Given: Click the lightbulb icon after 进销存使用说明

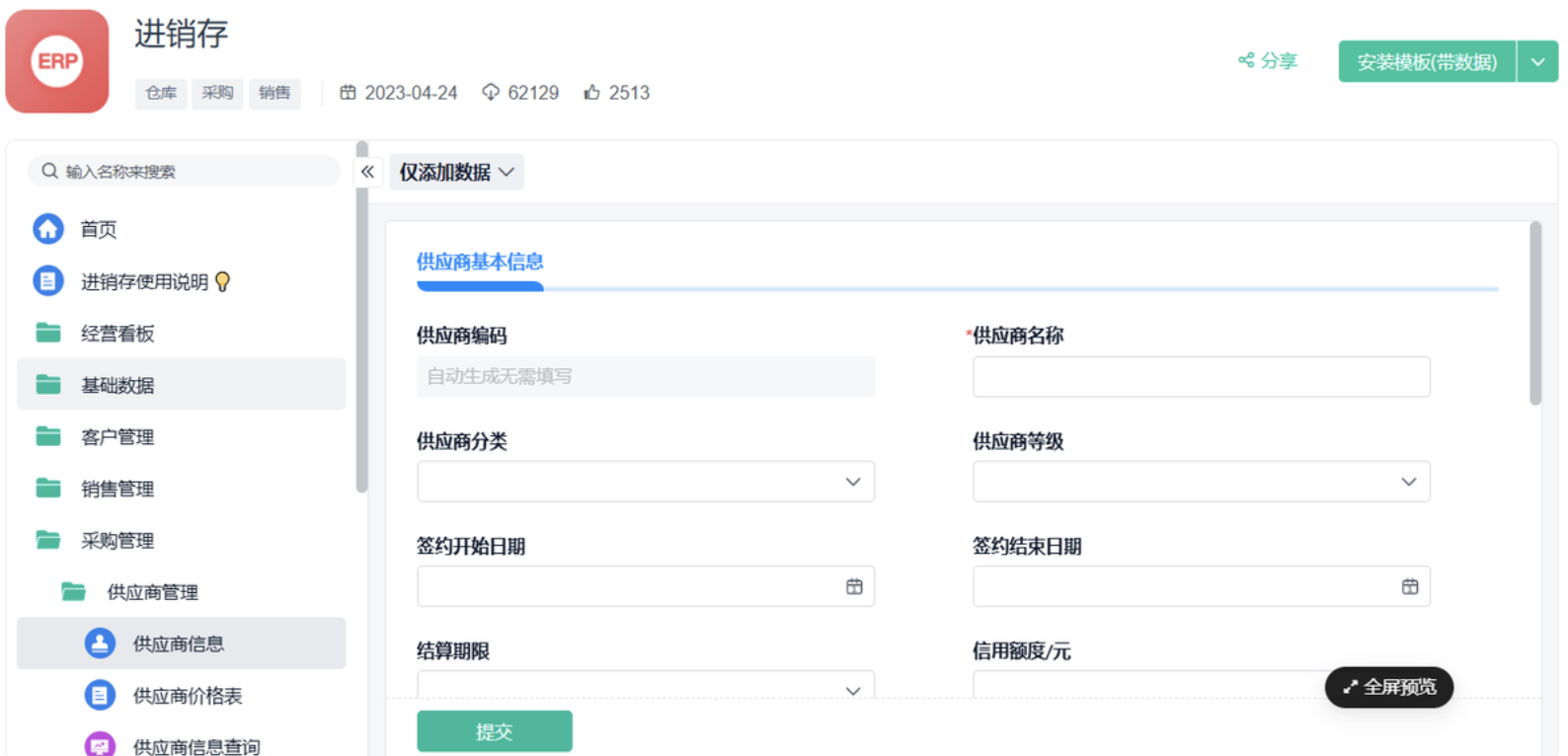Looking at the screenshot, I should click(223, 282).
